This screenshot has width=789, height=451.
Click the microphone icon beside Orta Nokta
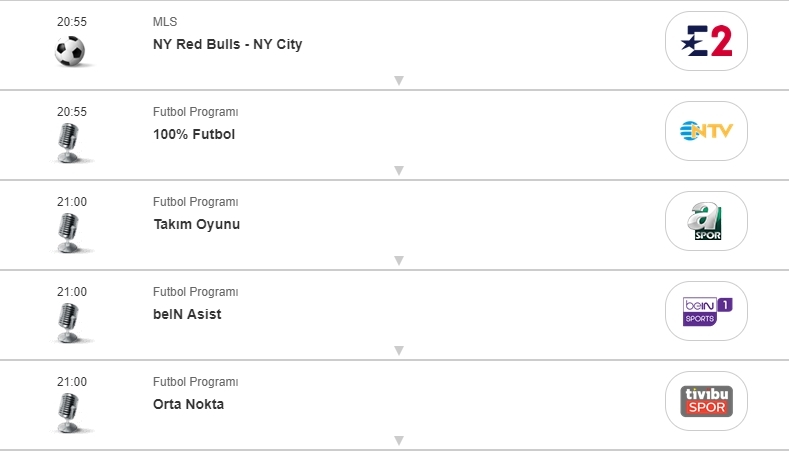[x=68, y=412]
